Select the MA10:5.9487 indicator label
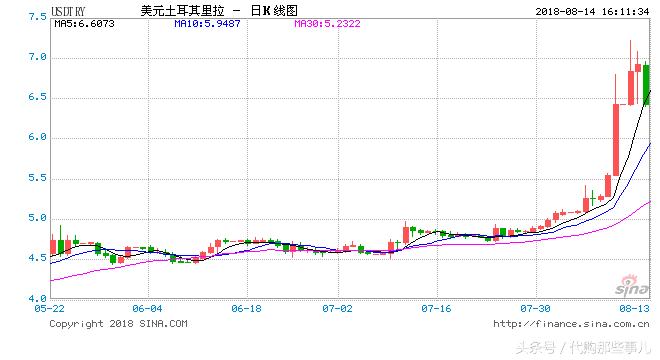The width and height of the screenshot is (660, 360). coord(207,24)
